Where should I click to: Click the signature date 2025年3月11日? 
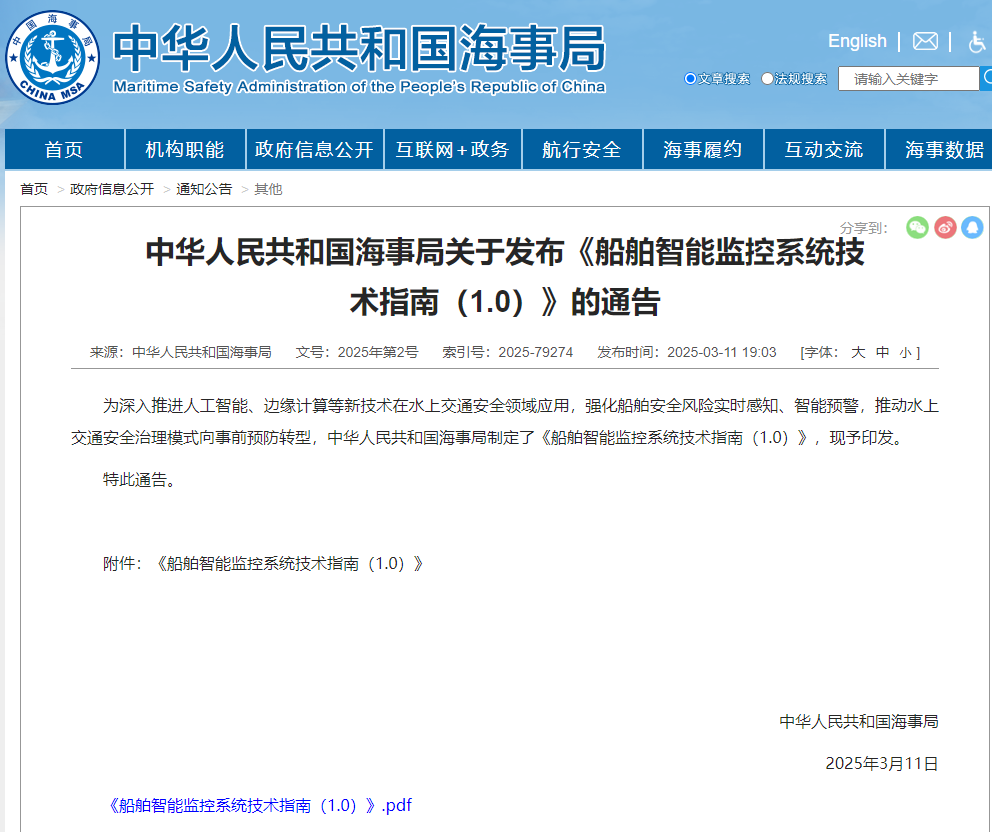coord(881,764)
